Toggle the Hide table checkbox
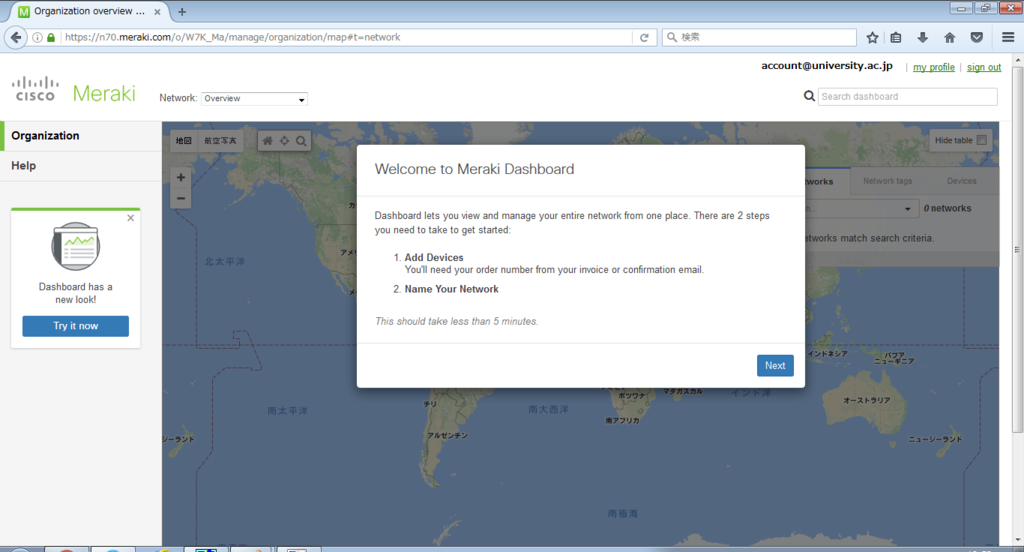Image resolution: width=1024 pixels, height=552 pixels. click(x=982, y=140)
